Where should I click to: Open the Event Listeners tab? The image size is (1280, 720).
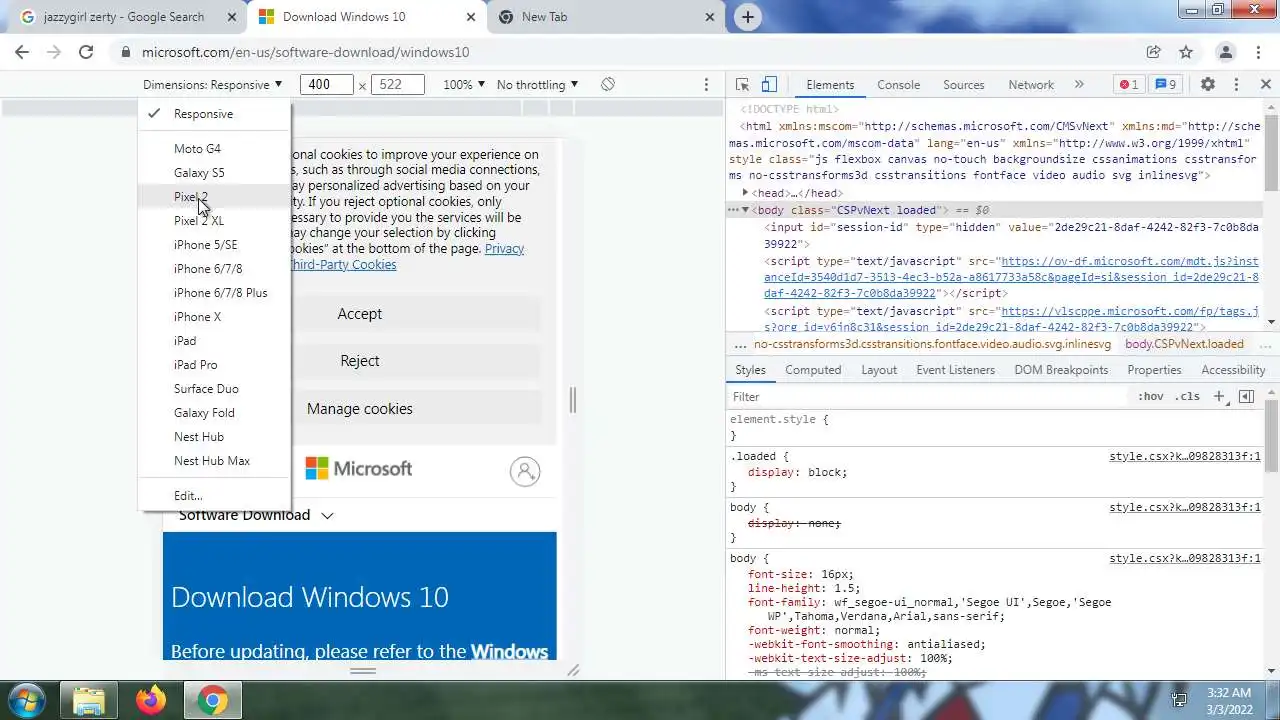(x=955, y=370)
